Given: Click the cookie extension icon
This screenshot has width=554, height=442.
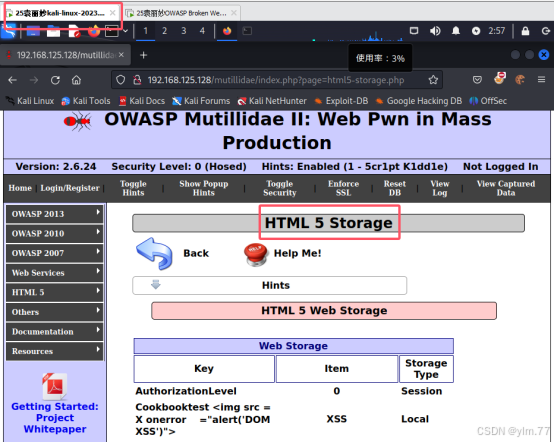Looking at the screenshot, I should pos(520,80).
